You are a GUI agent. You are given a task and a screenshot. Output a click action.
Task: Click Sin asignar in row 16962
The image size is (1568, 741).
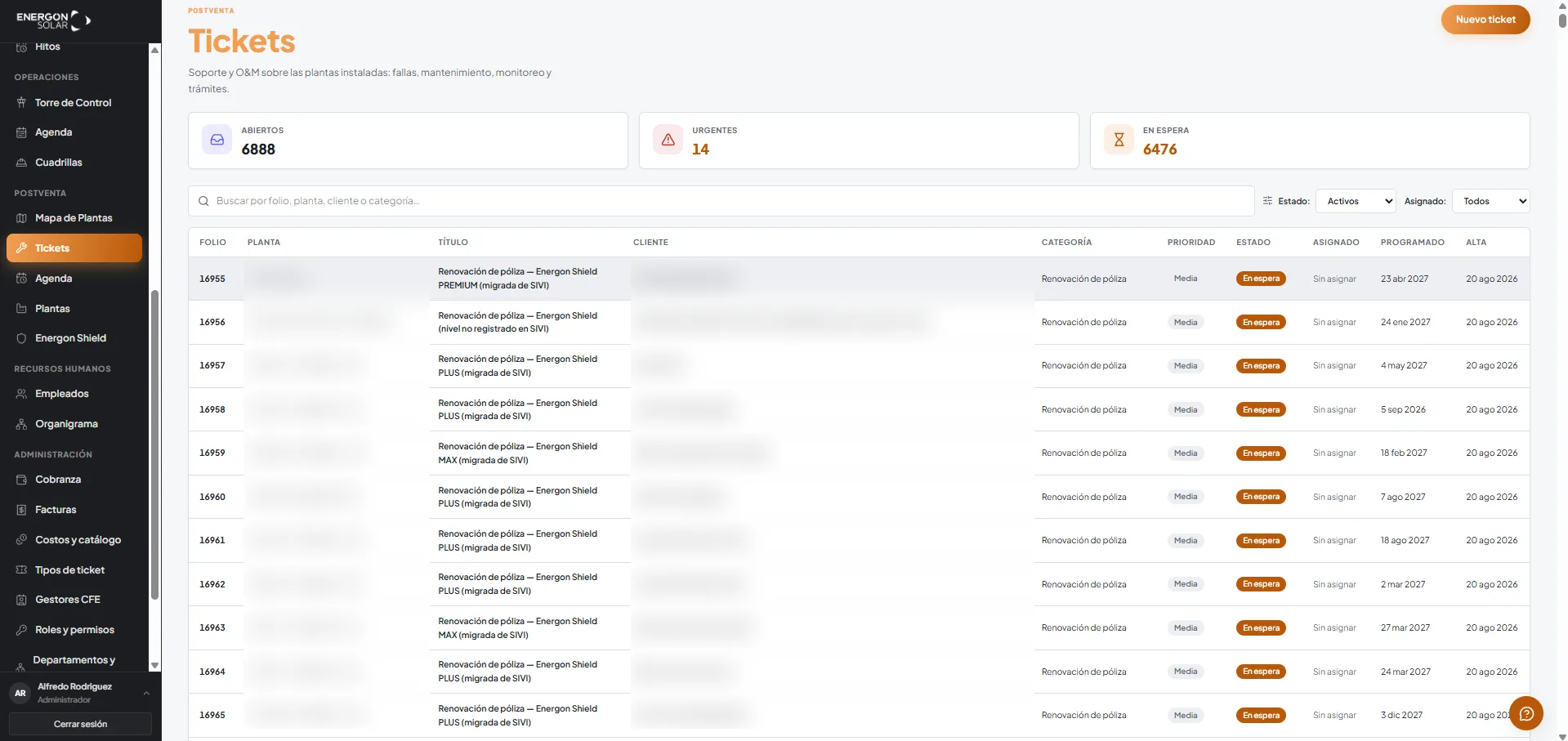click(1334, 584)
